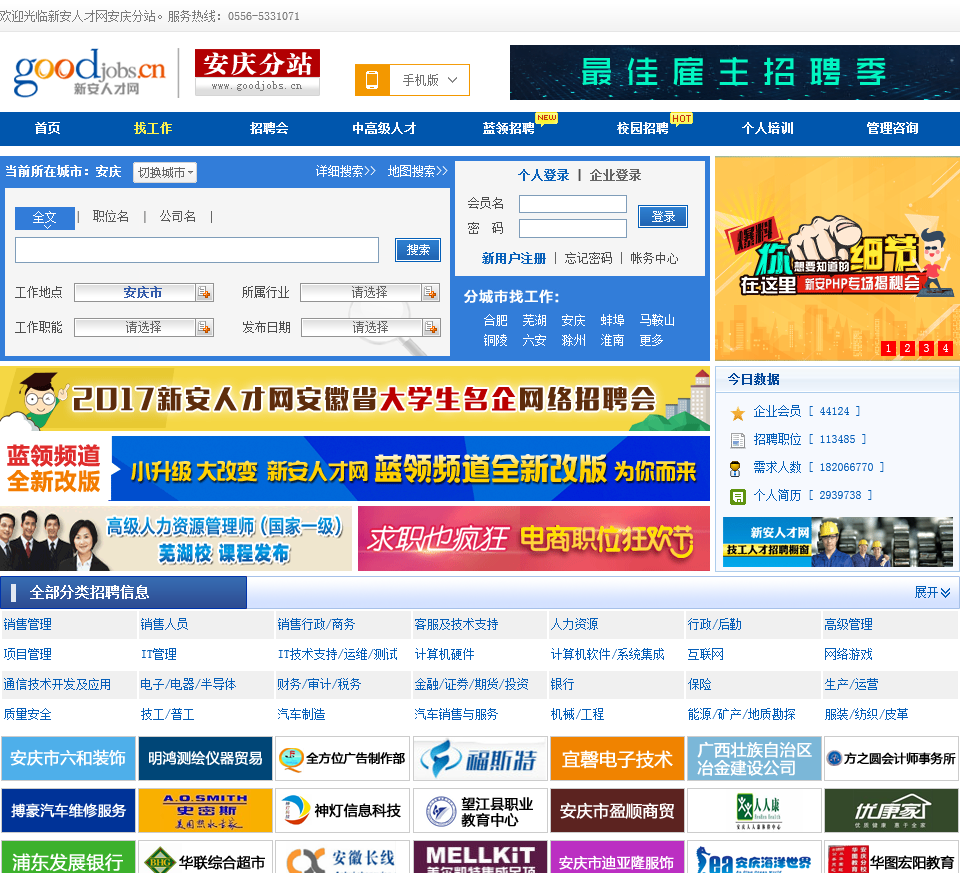Click the 技工人才招聘橱窗 banner
This screenshot has height=873, width=960.
click(x=838, y=542)
